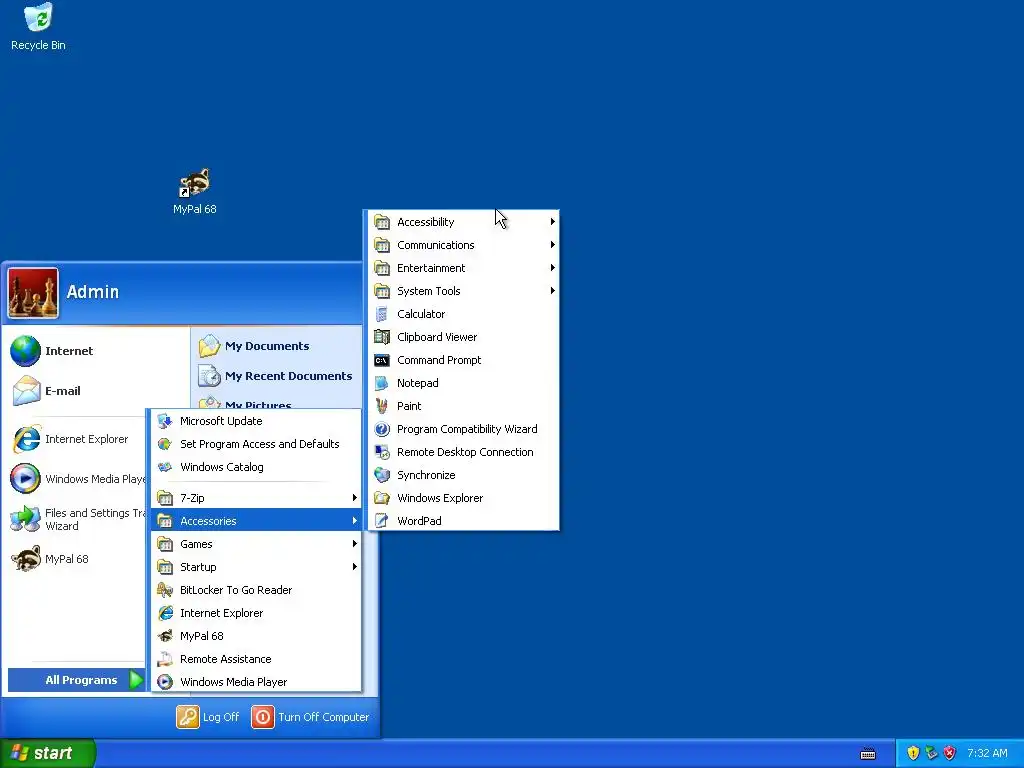Click the Start button

tap(48, 753)
